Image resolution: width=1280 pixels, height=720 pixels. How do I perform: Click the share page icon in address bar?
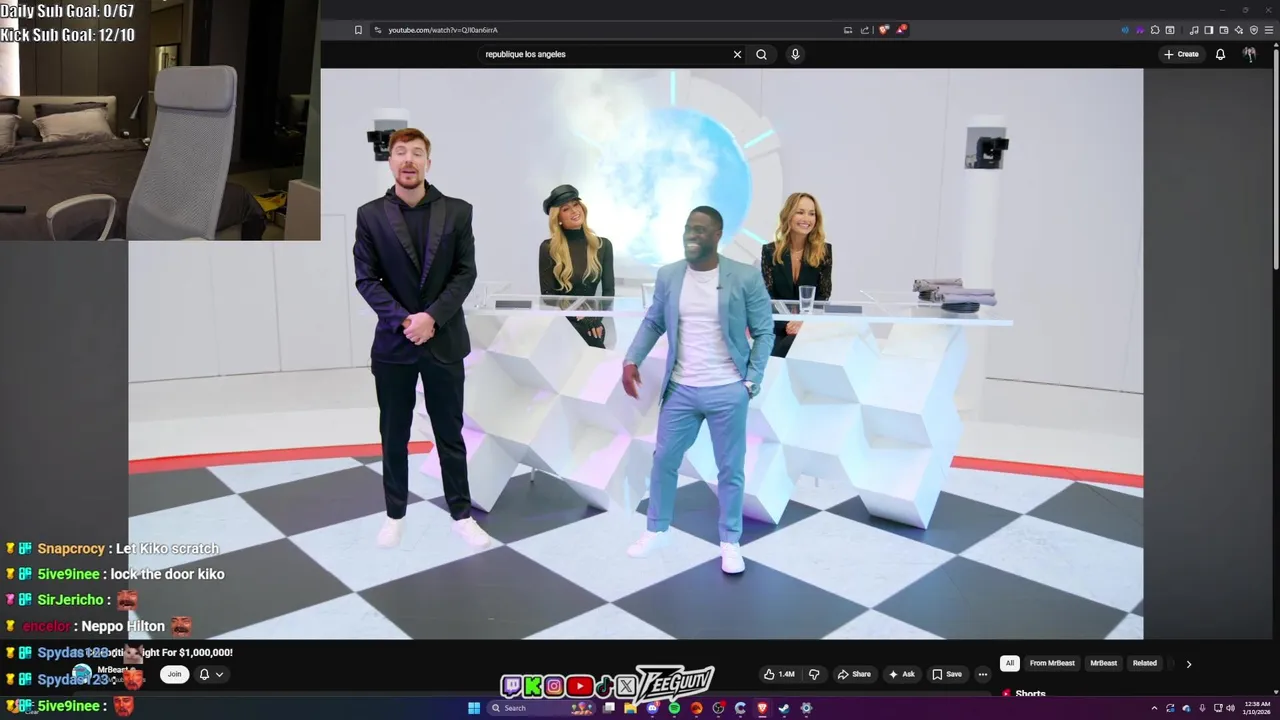click(865, 30)
